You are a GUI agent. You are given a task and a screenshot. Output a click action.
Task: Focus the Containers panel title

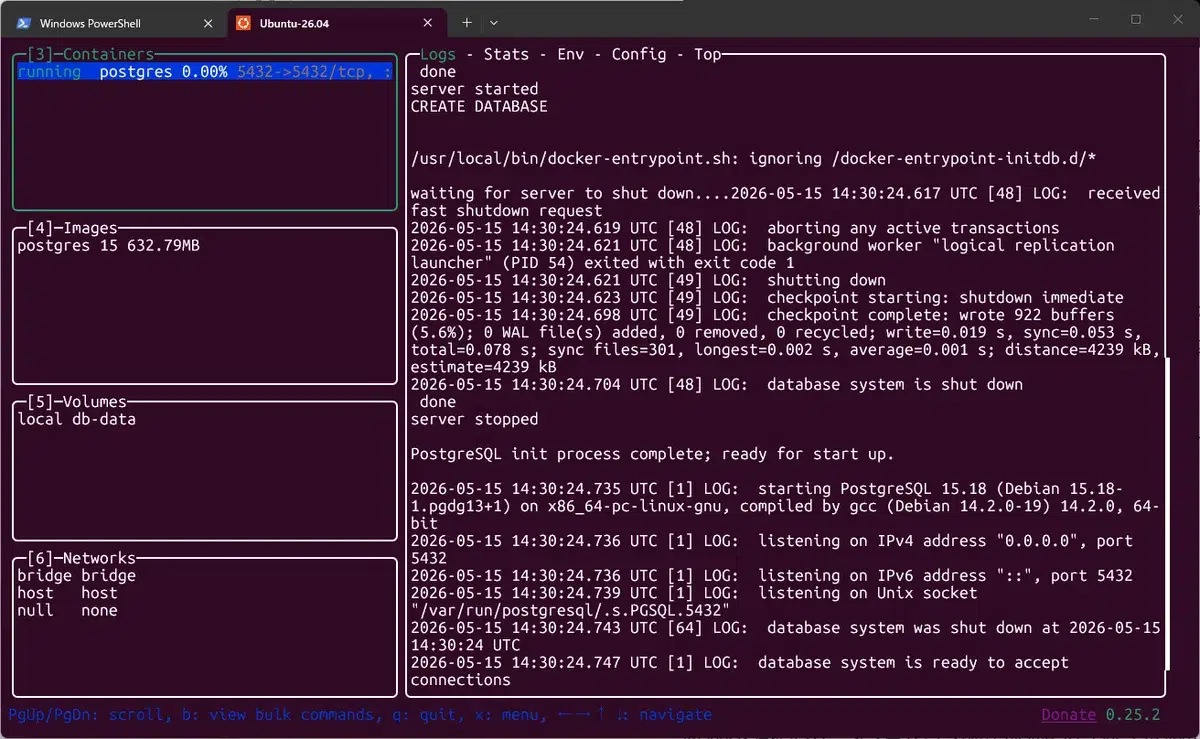click(91, 54)
